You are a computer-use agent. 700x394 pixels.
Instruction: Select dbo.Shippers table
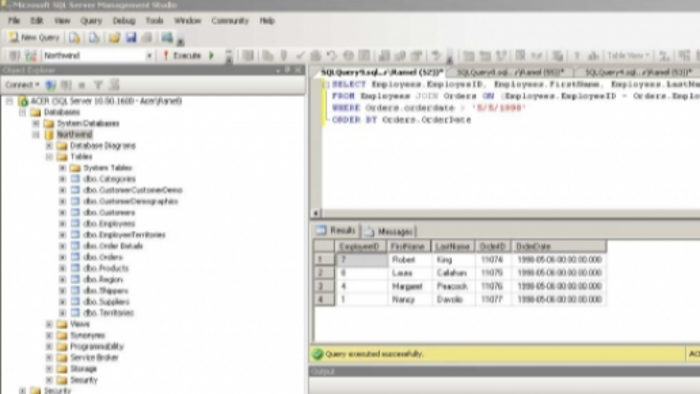pos(105,291)
